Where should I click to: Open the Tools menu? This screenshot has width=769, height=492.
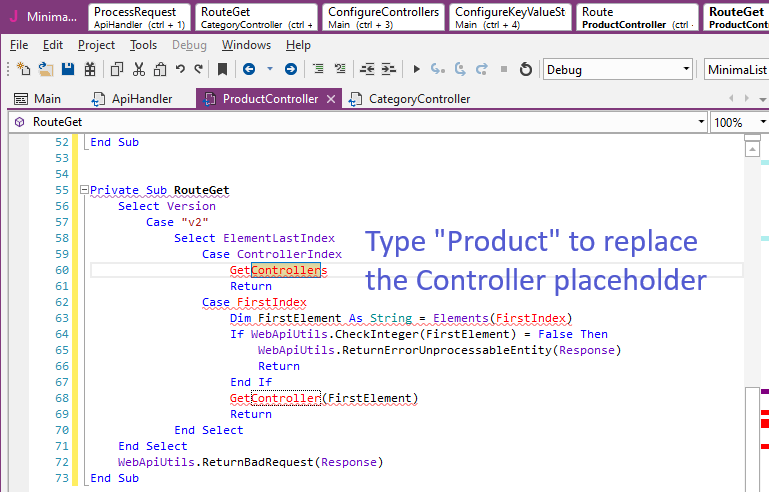coord(143,45)
